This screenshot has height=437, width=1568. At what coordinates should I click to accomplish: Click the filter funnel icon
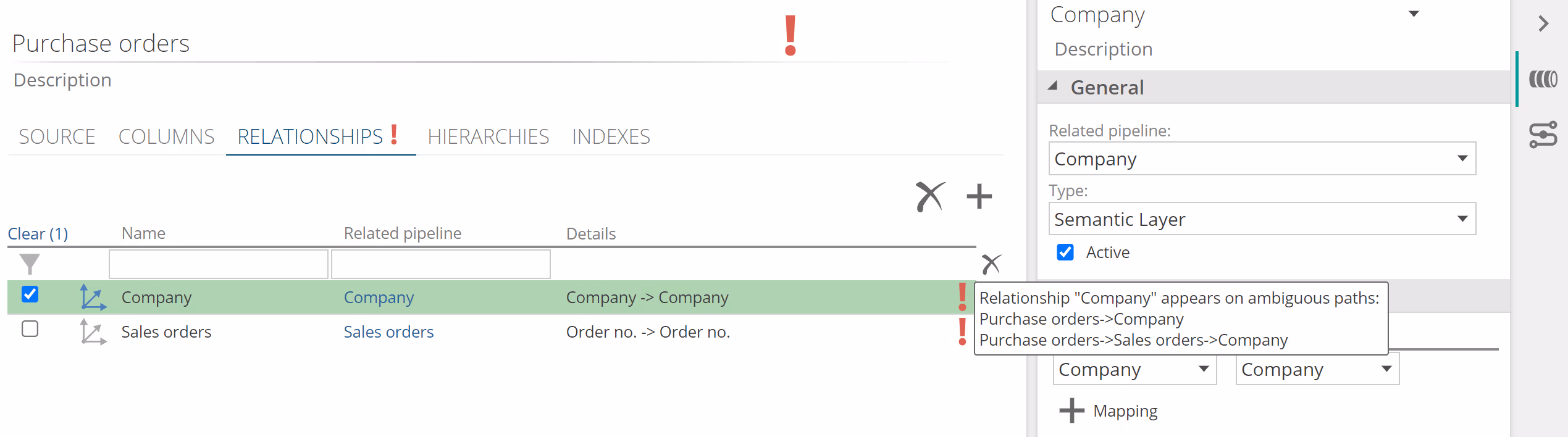pos(29,264)
